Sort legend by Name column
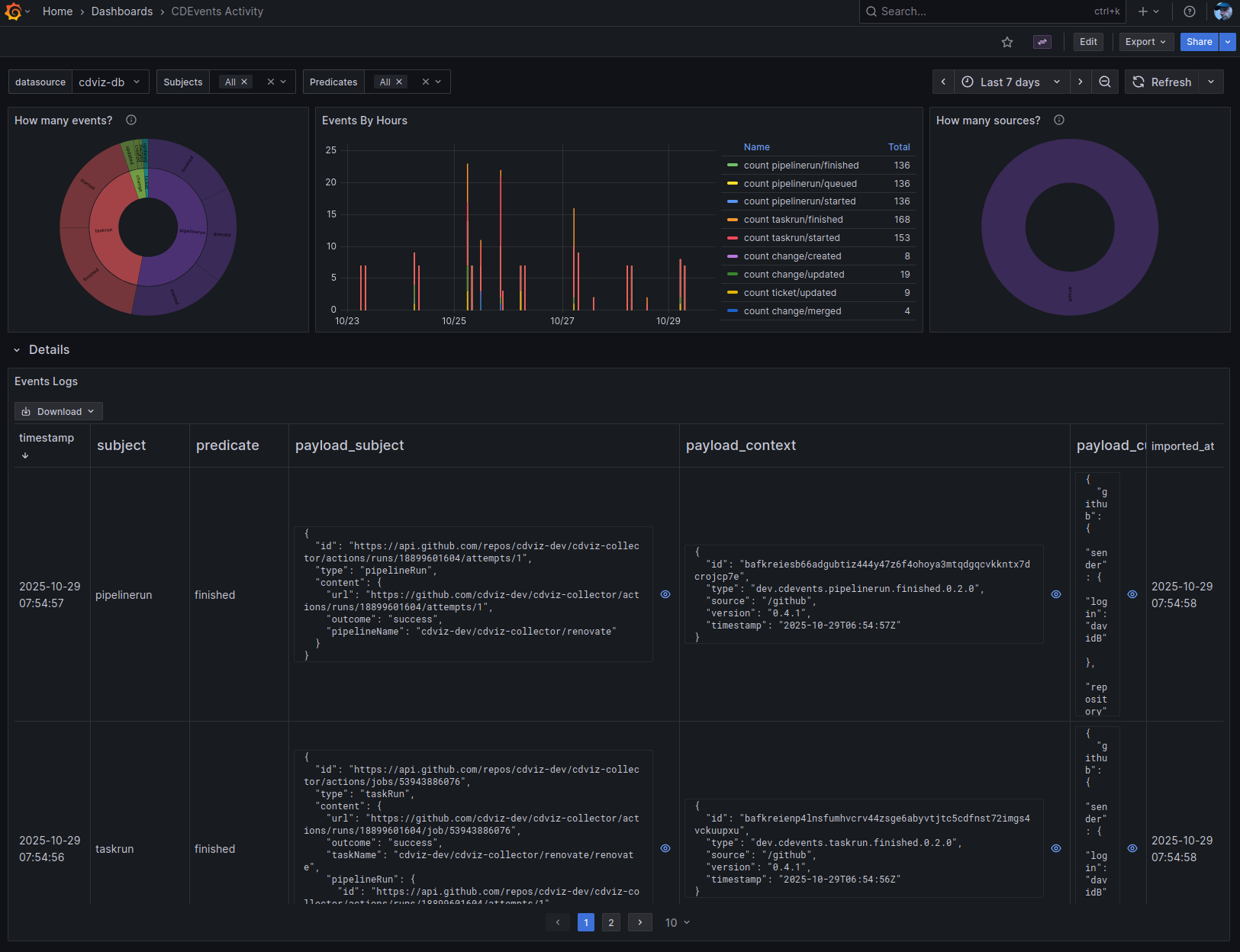 coord(757,147)
